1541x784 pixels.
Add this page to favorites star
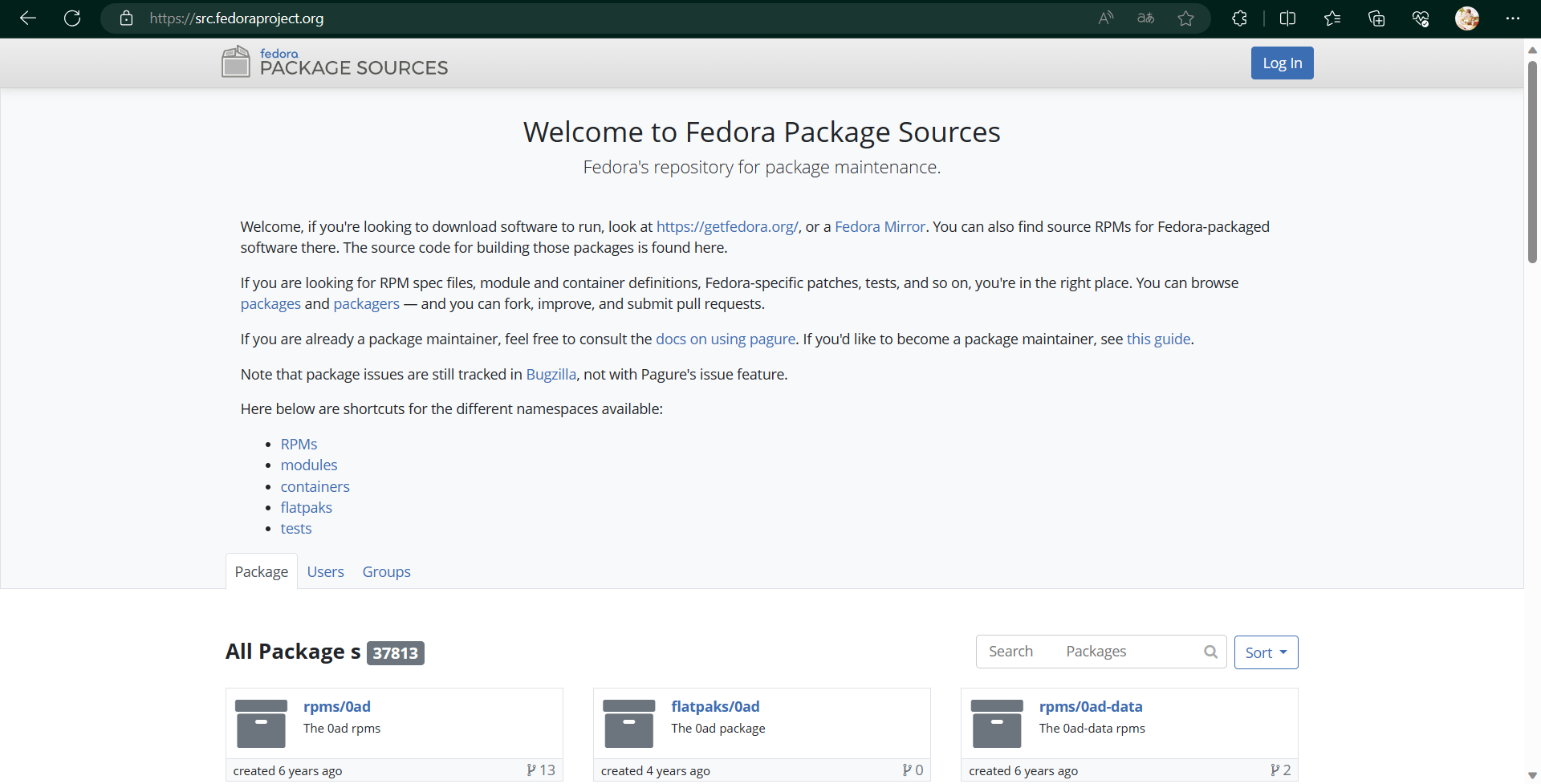click(1186, 18)
